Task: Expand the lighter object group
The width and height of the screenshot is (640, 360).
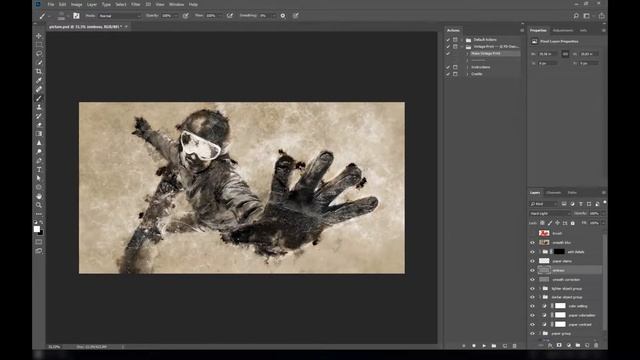Action: point(540,289)
